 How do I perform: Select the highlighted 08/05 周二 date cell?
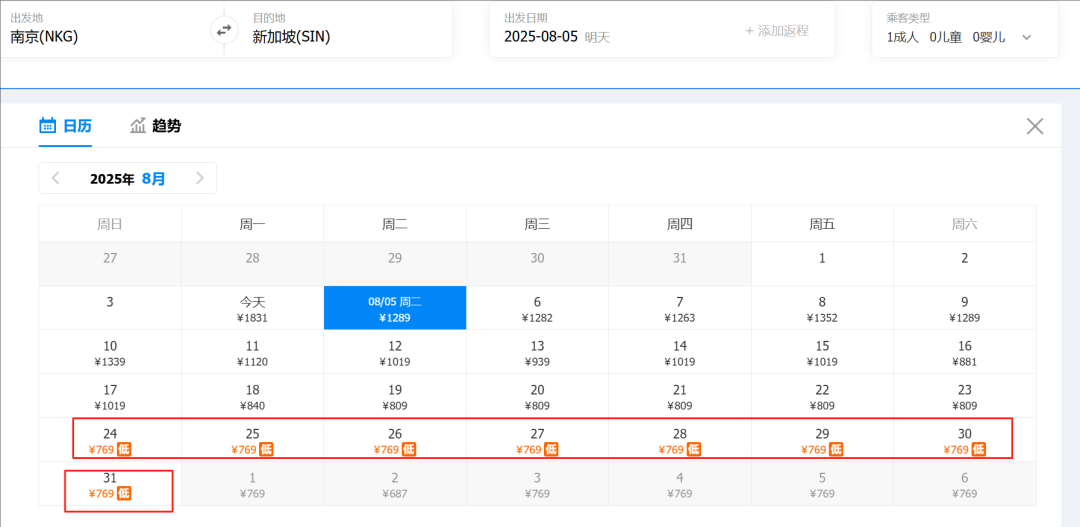click(x=395, y=309)
